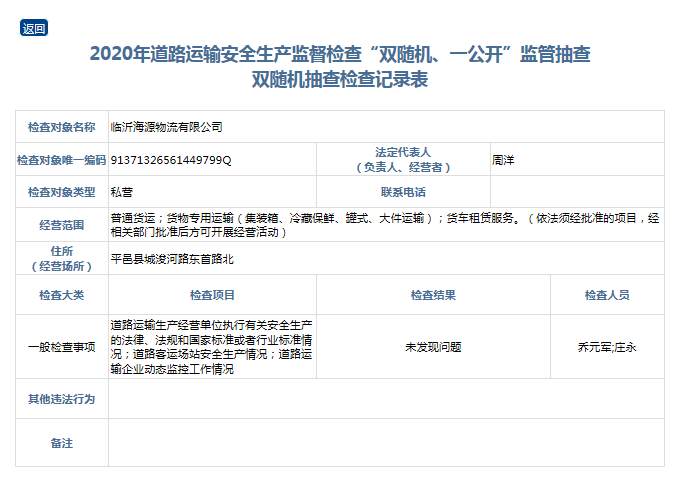Click the 备注 label cell
This screenshot has width=679, height=478.
point(61,443)
